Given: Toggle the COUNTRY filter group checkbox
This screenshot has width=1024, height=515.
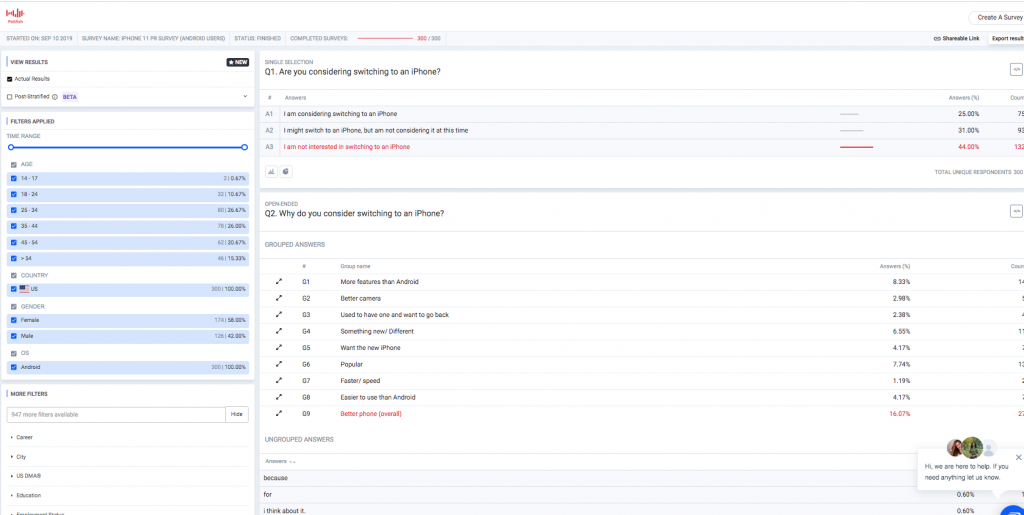Looking at the screenshot, I should (x=14, y=275).
